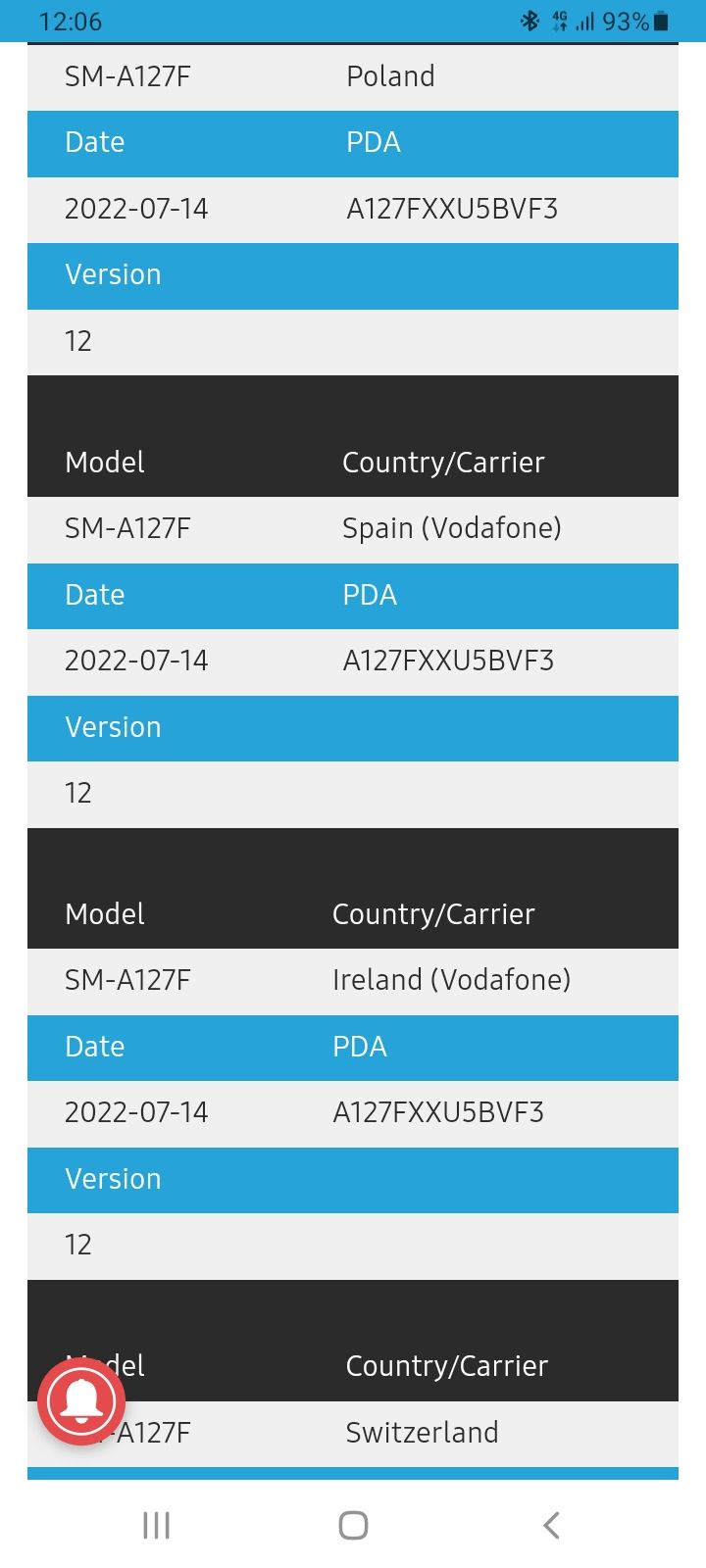Open the recent apps navigation button
The width and height of the screenshot is (706, 1568).
156,1525
